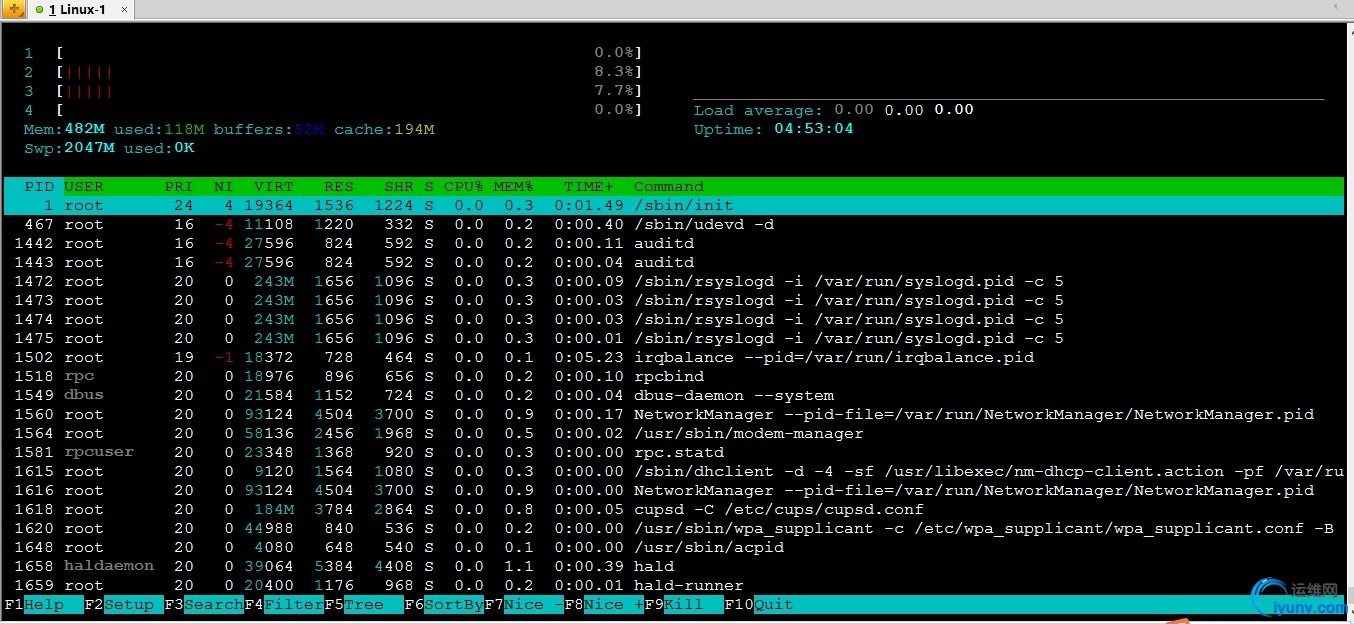Image resolution: width=1354 pixels, height=624 pixels.
Task: Sort by MEM% column header
Action: [x=514, y=186]
